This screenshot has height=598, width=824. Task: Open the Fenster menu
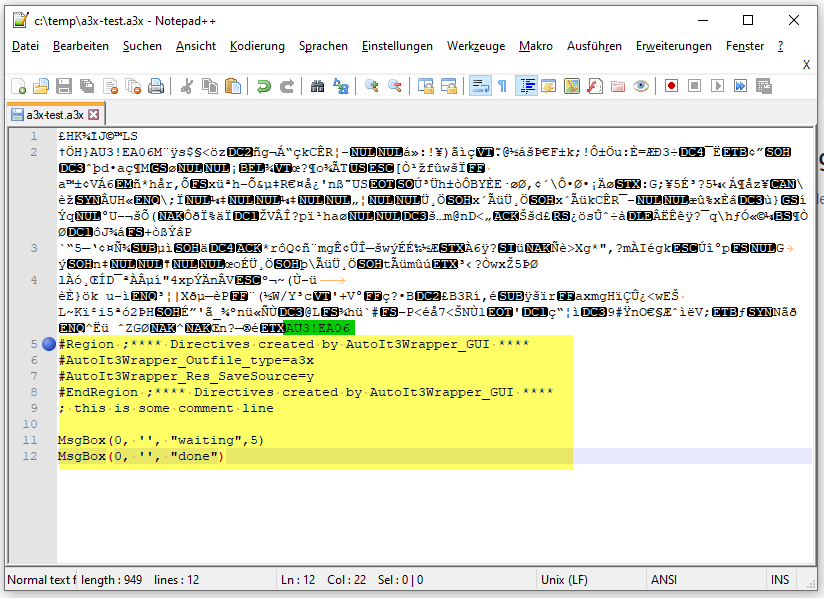pyautogui.click(x=745, y=46)
